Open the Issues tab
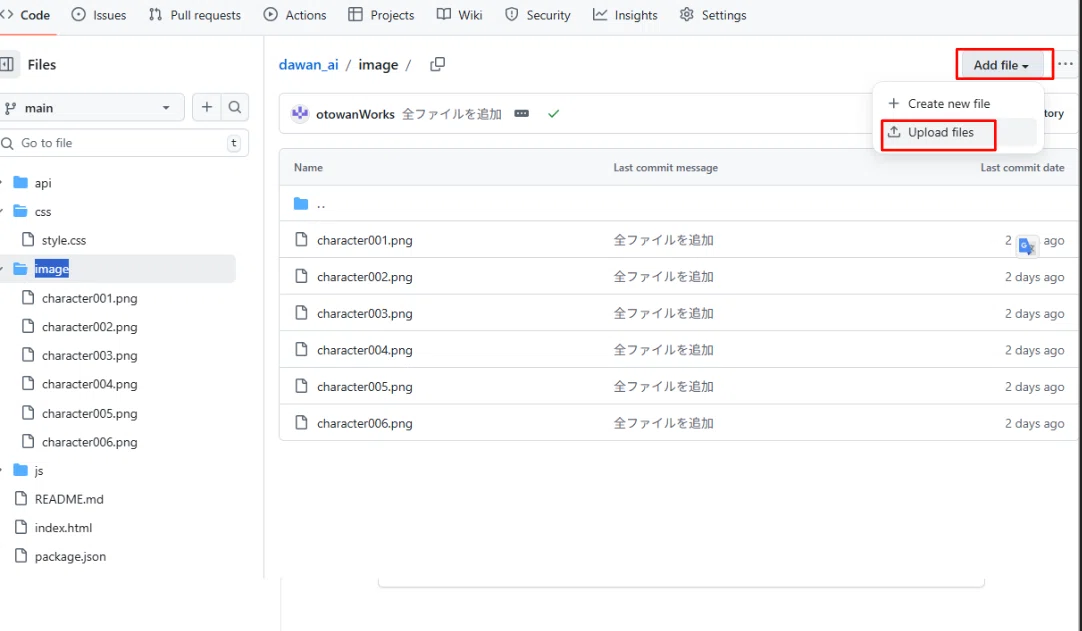1082x631 pixels. coord(99,15)
